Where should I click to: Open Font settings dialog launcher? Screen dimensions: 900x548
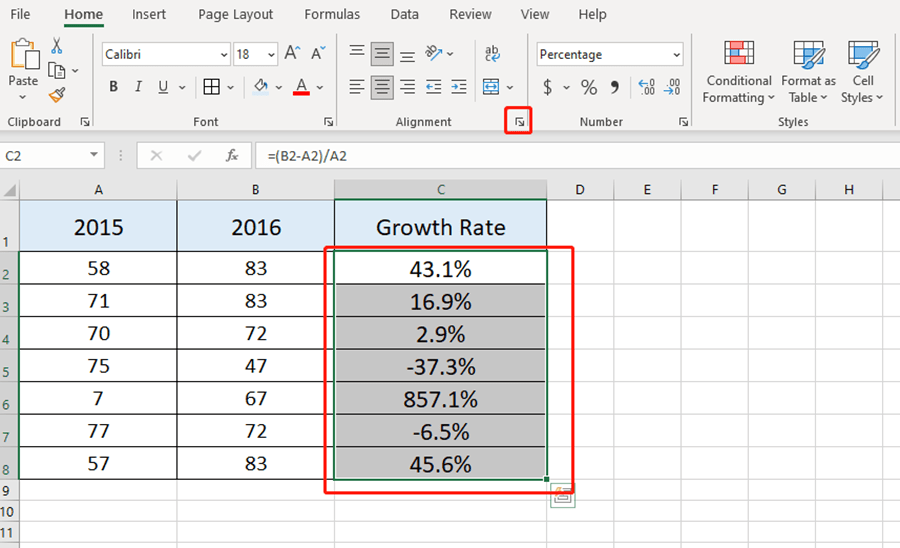[x=328, y=122]
